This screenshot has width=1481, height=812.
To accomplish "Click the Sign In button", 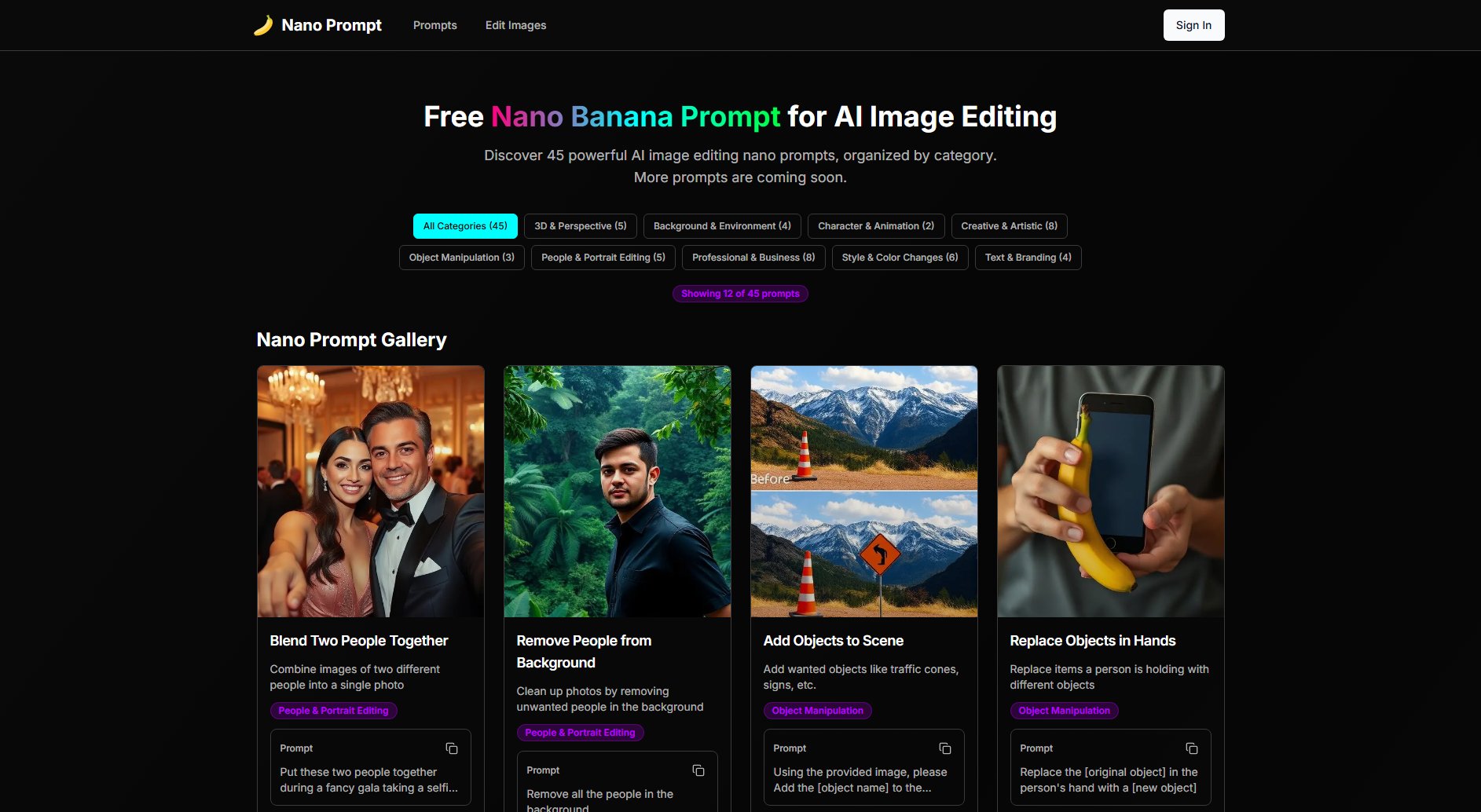I will coord(1193,25).
